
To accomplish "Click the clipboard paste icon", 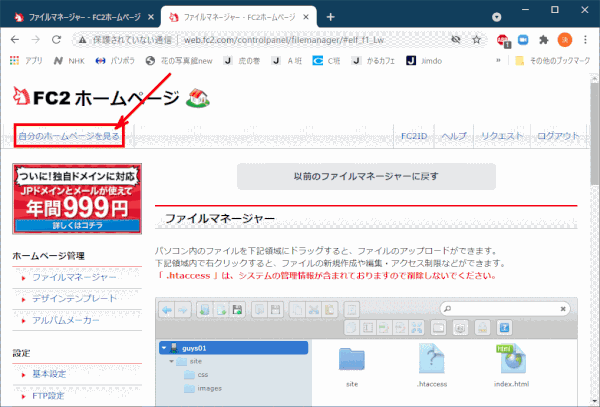I will (330, 310).
